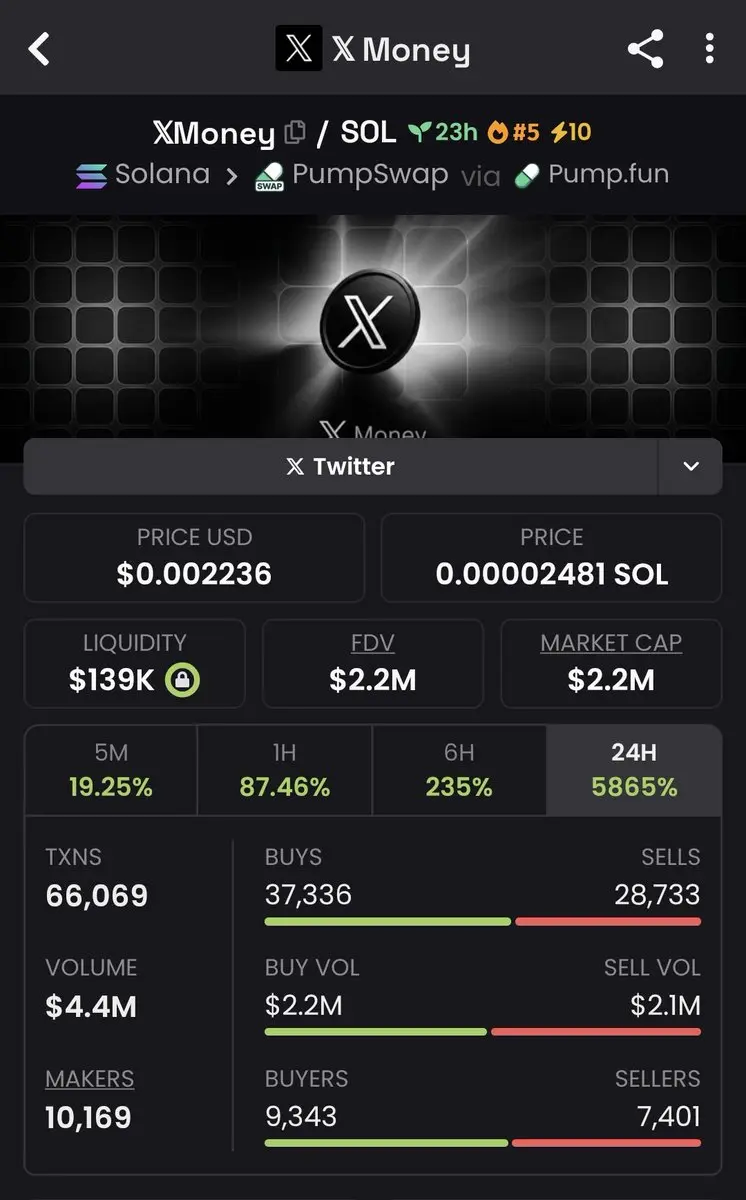The image size is (746, 1200).
Task: Tap the trending fire #5 badge
Action: tap(513, 132)
